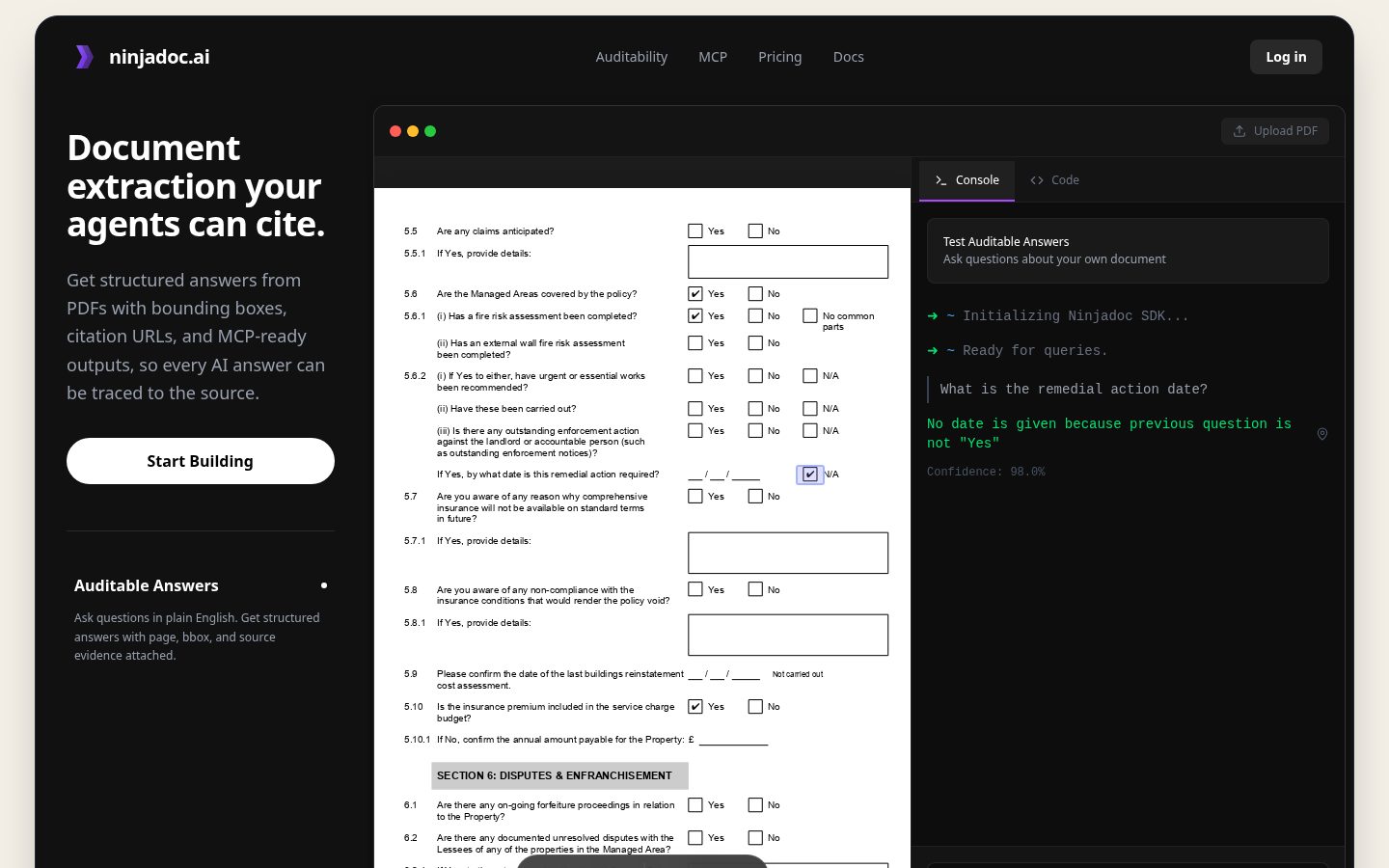Click the Console terminal prompt icon
1389x868 pixels.
pyautogui.click(x=940, y=180)
